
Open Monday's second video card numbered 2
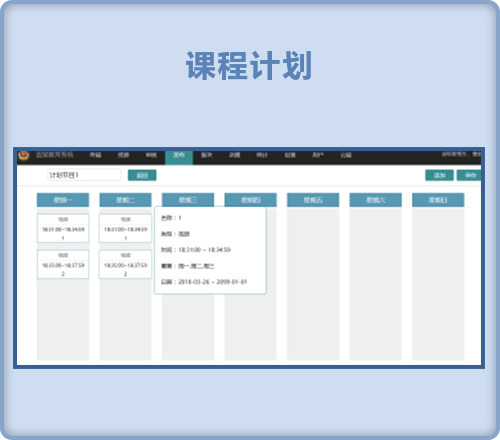tap(63, 264)
